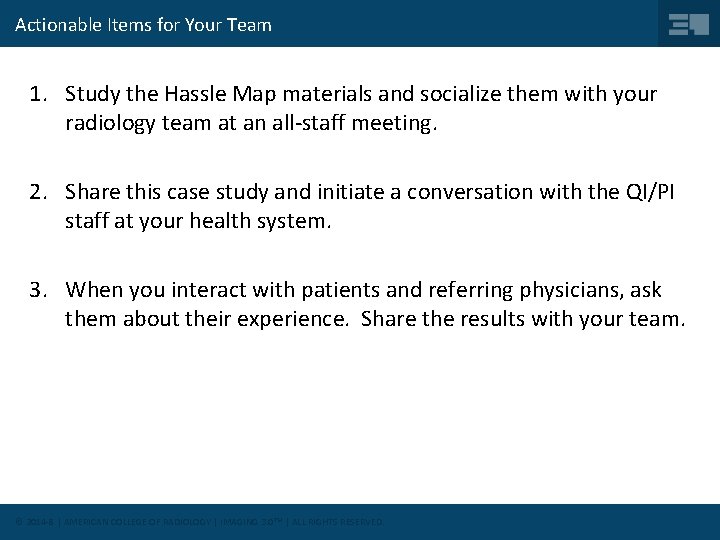This screenshot has height=540, width=720.
Task: Click 'American College of Radiology' in footer
Action: (x=137, y=522)
